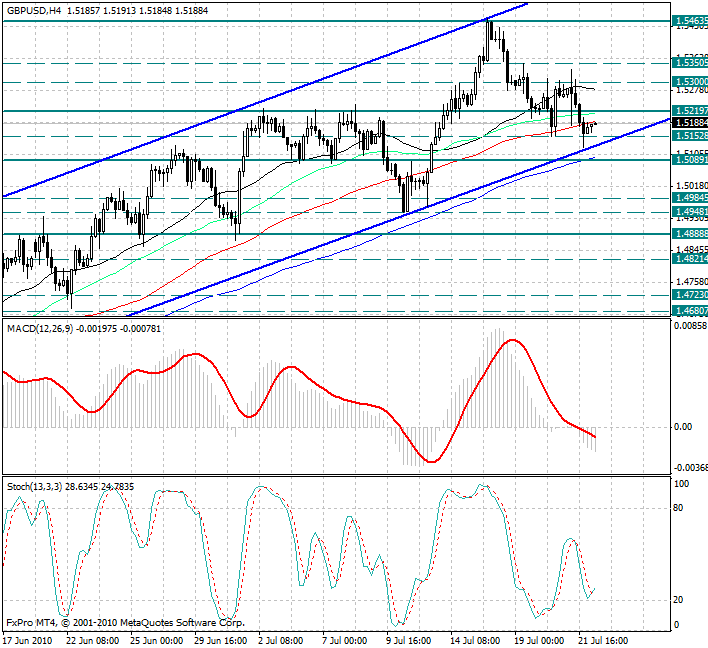This screenshot has width=708, height=648.
Task: Click the 19 Jul 00:00 time label
Action: pyautogui.click(x=539, y=641)
